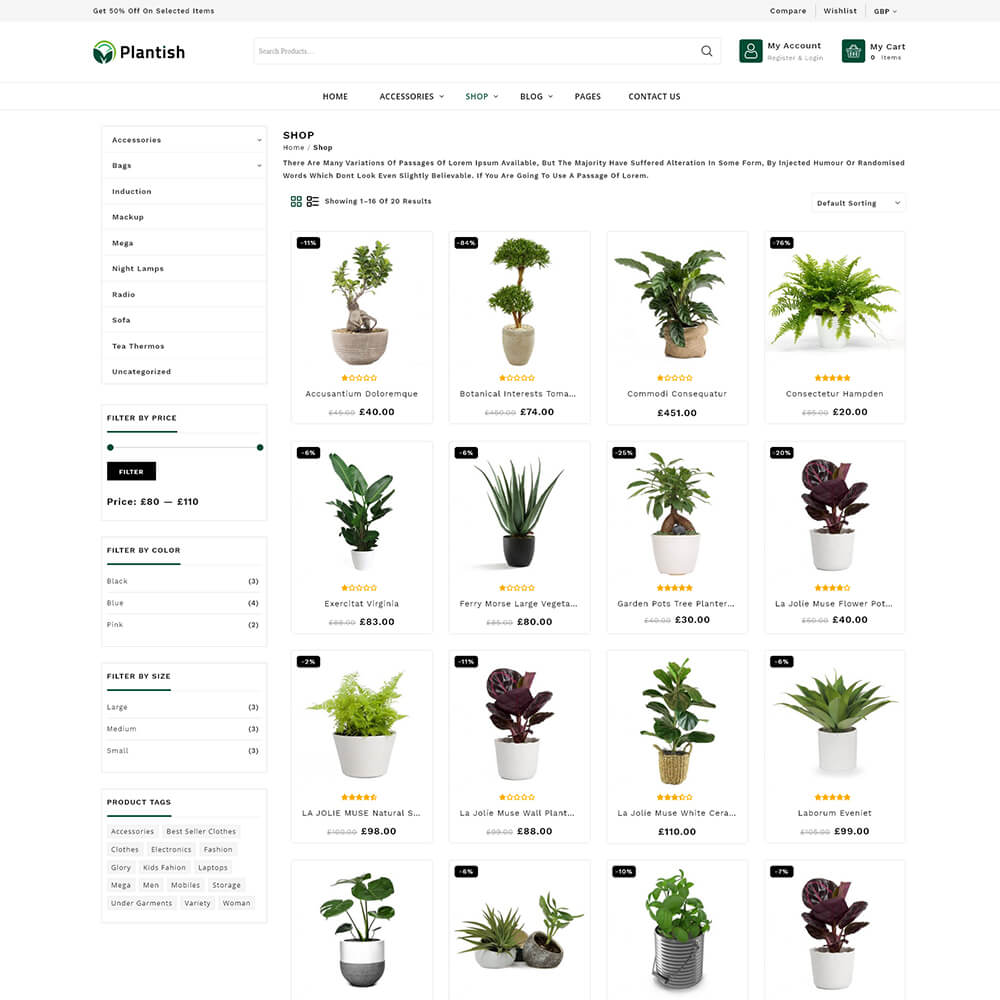Click the Plantish logo icon
This screenshot has width=1000, height=1000.
[x=104, y=52]
